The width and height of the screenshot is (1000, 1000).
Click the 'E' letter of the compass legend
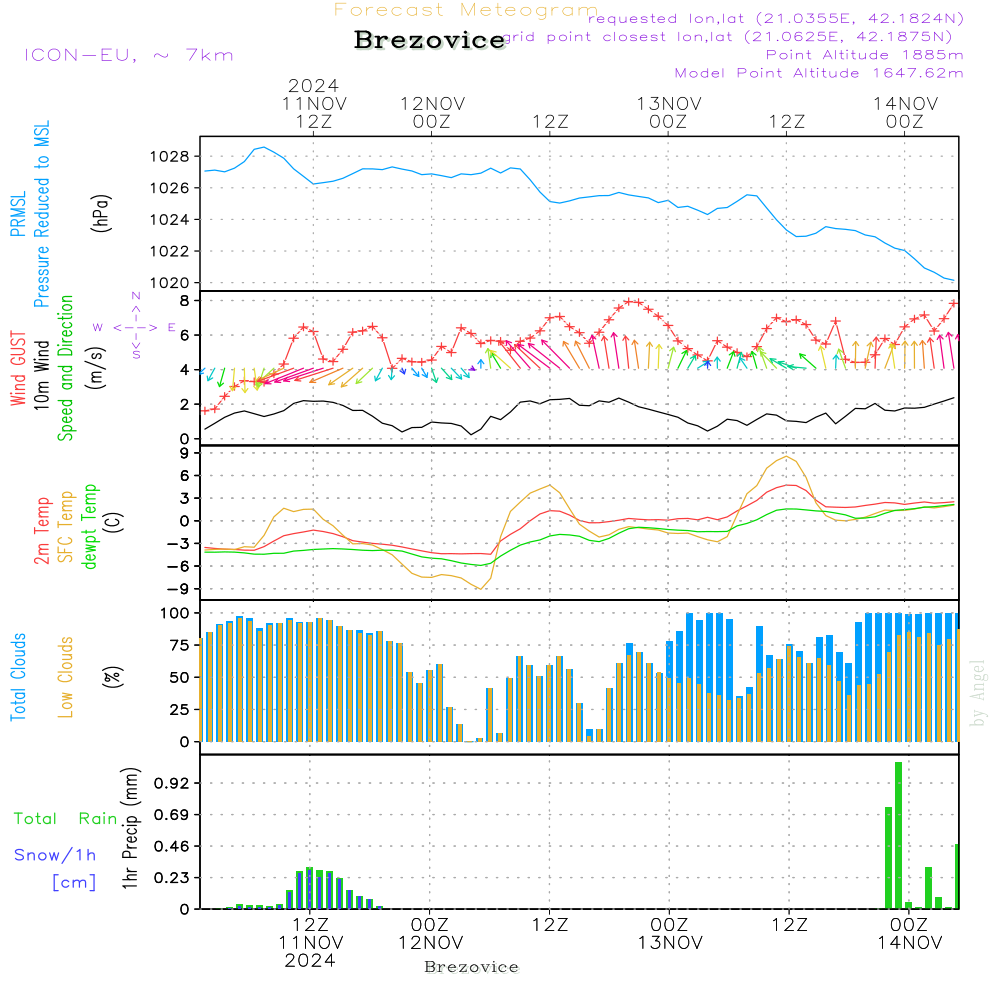click(x=172, y=327)
